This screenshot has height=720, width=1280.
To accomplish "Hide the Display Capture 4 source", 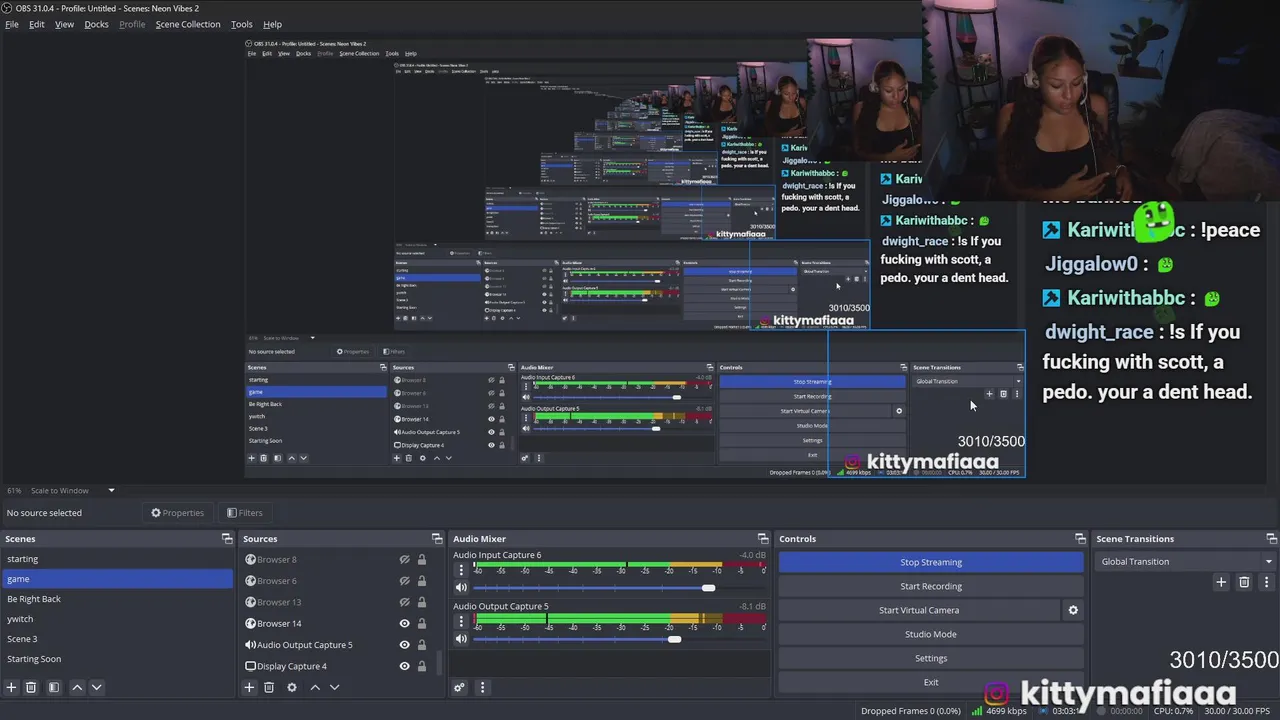I will click(x=405, y=666).
